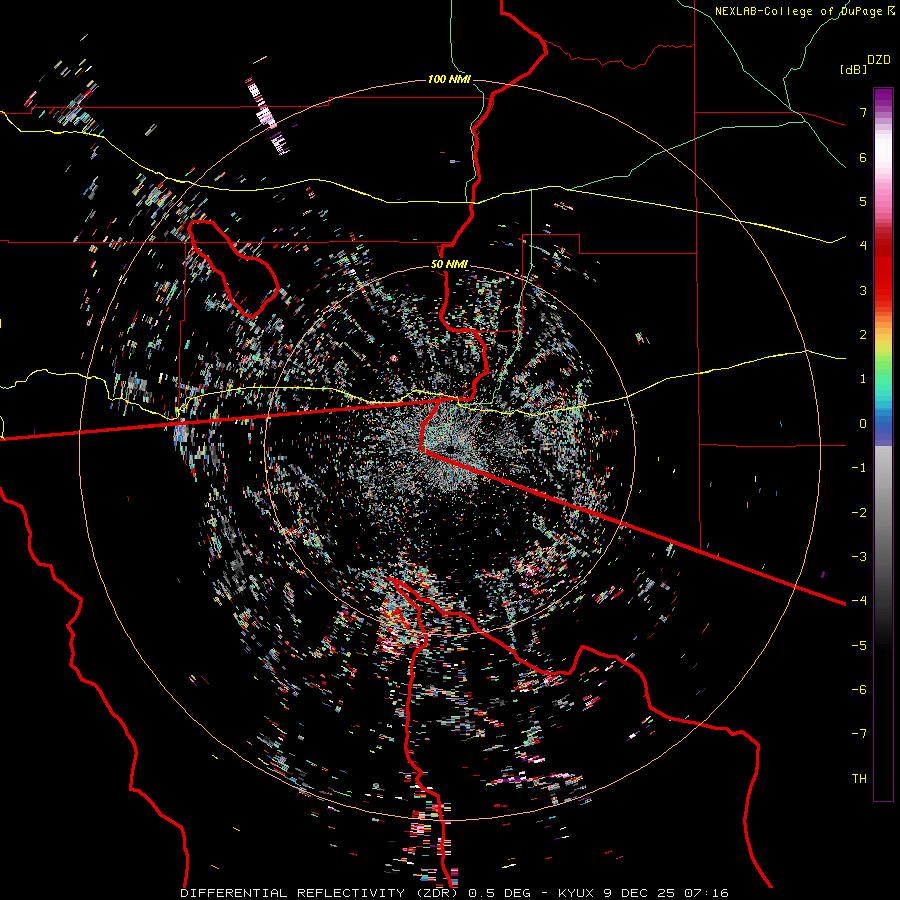Click the legend value -6
The height and width of the screenshot is (900, 900).
coord(859,690)
